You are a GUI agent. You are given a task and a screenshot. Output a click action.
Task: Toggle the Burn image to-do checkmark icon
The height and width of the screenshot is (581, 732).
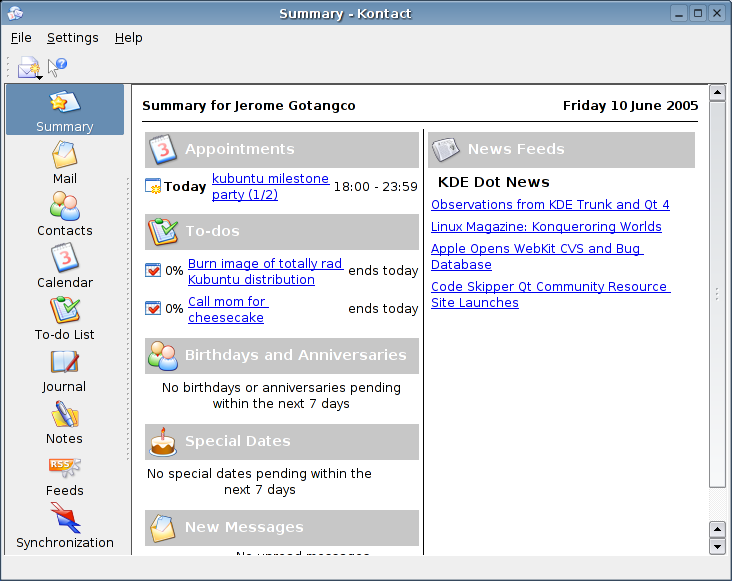(x=153, y=270)
